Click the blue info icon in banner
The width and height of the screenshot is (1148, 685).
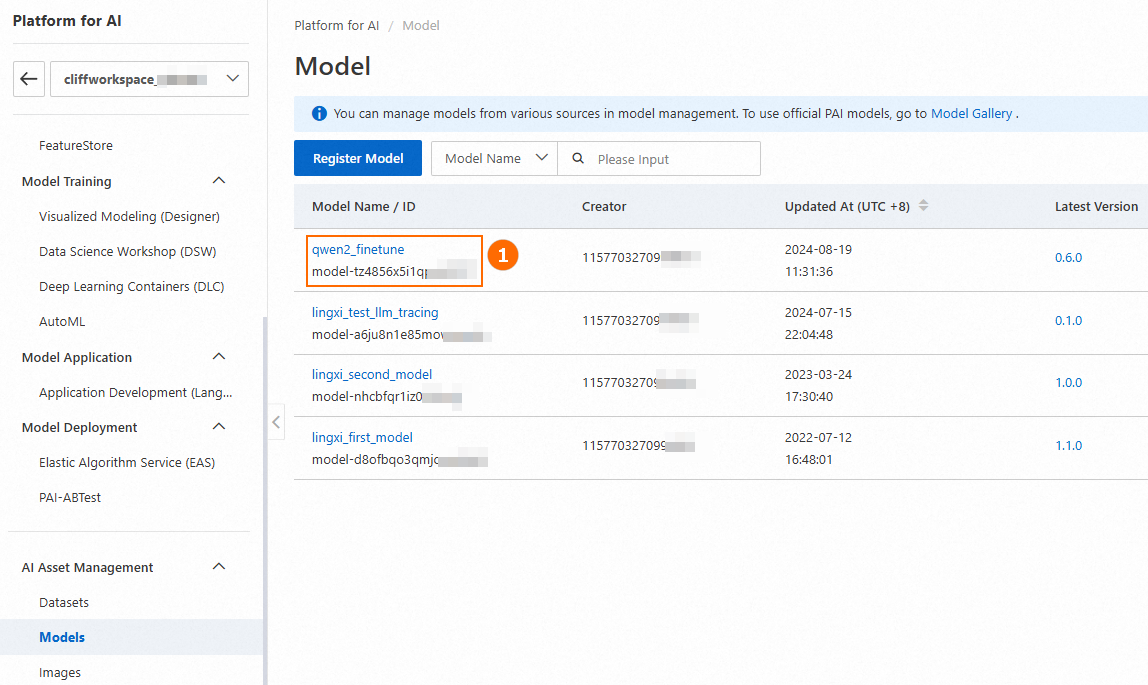pos(319,114)
